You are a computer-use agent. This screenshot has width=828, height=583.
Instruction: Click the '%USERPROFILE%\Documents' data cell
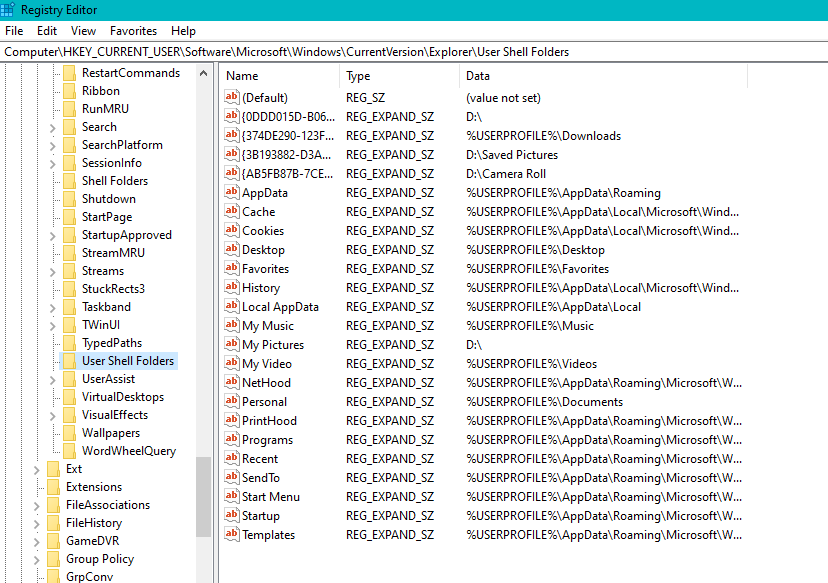[544, 402]
